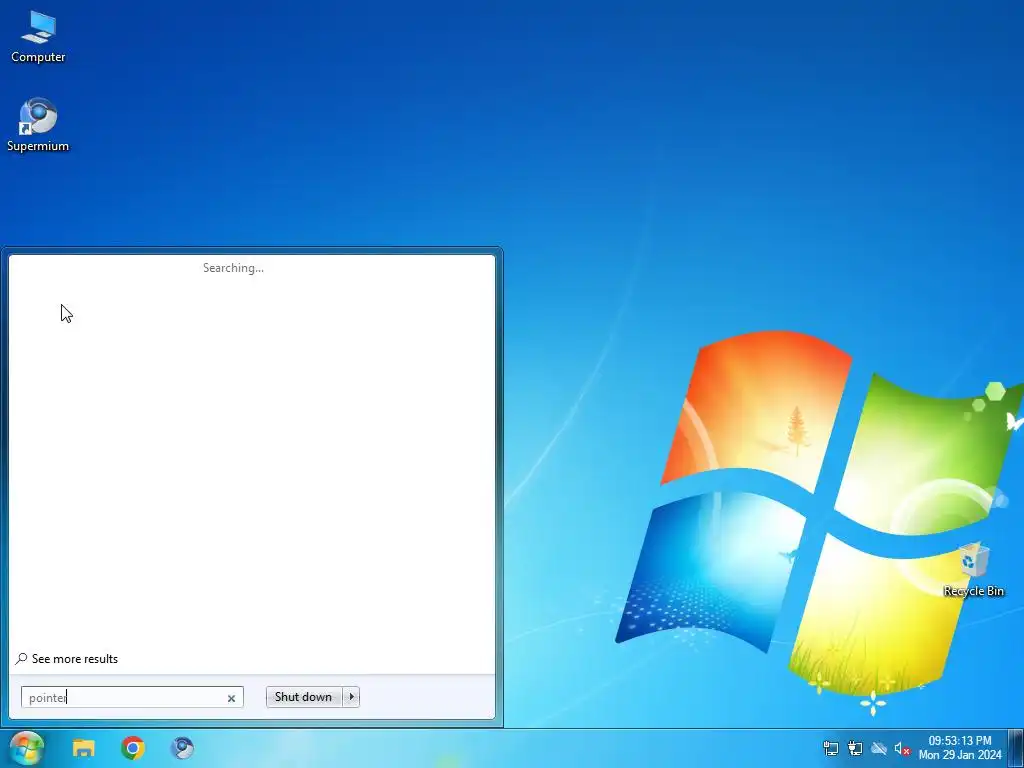Click the muted volume tray icon

[x=902, y=748]
